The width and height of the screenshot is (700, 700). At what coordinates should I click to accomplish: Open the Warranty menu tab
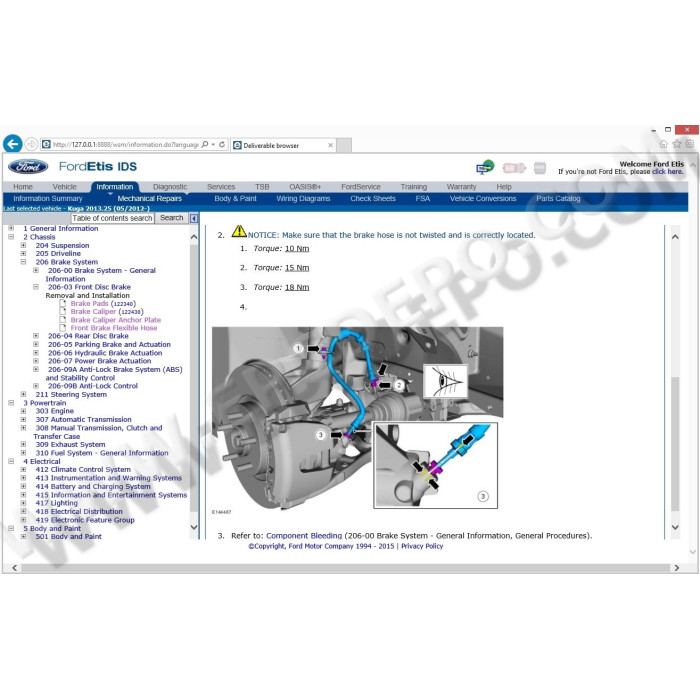pos(461,187)
